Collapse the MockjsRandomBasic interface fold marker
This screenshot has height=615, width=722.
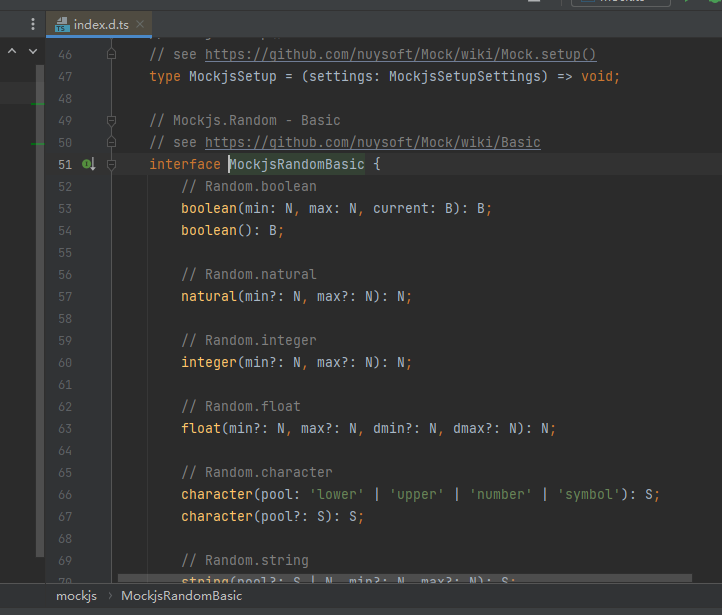pyautogui.click(x=111, y=164)
